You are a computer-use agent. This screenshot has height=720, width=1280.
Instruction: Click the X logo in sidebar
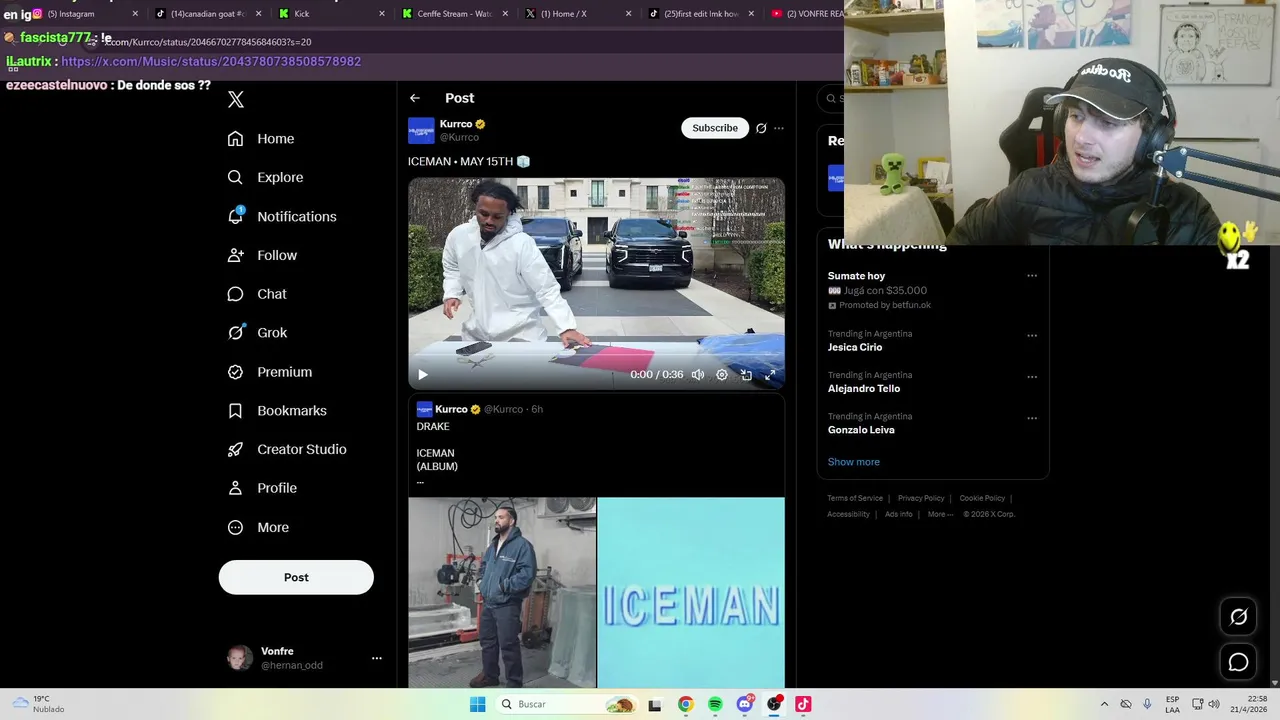pyautogui.click(x=236, y=99)
